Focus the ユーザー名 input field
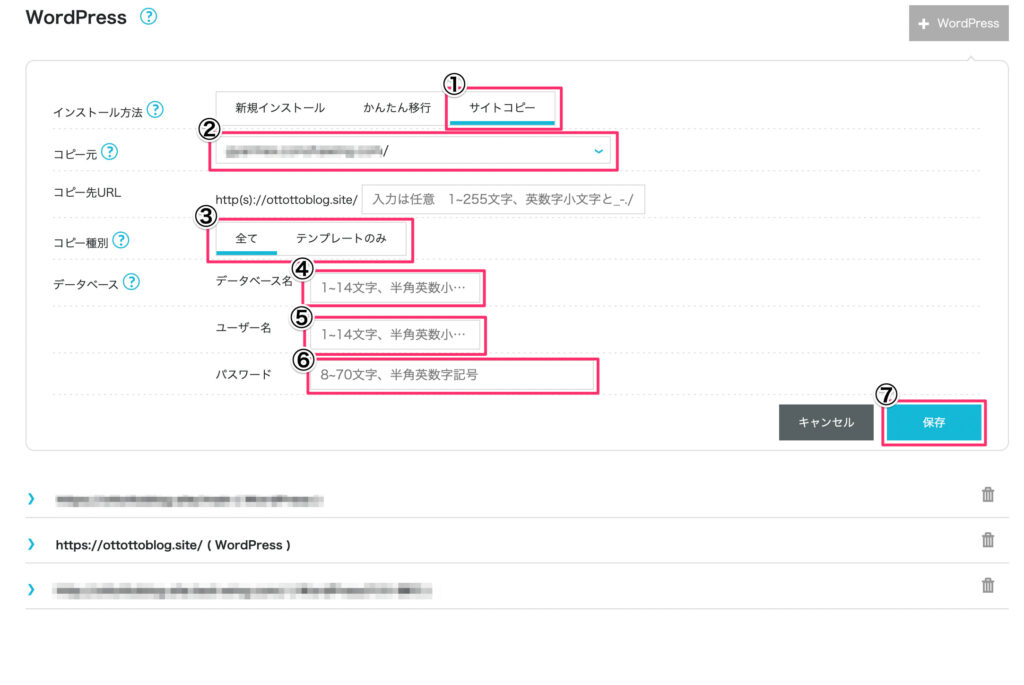Screen dimensions: 1024x685 click(x=395, y=334)
